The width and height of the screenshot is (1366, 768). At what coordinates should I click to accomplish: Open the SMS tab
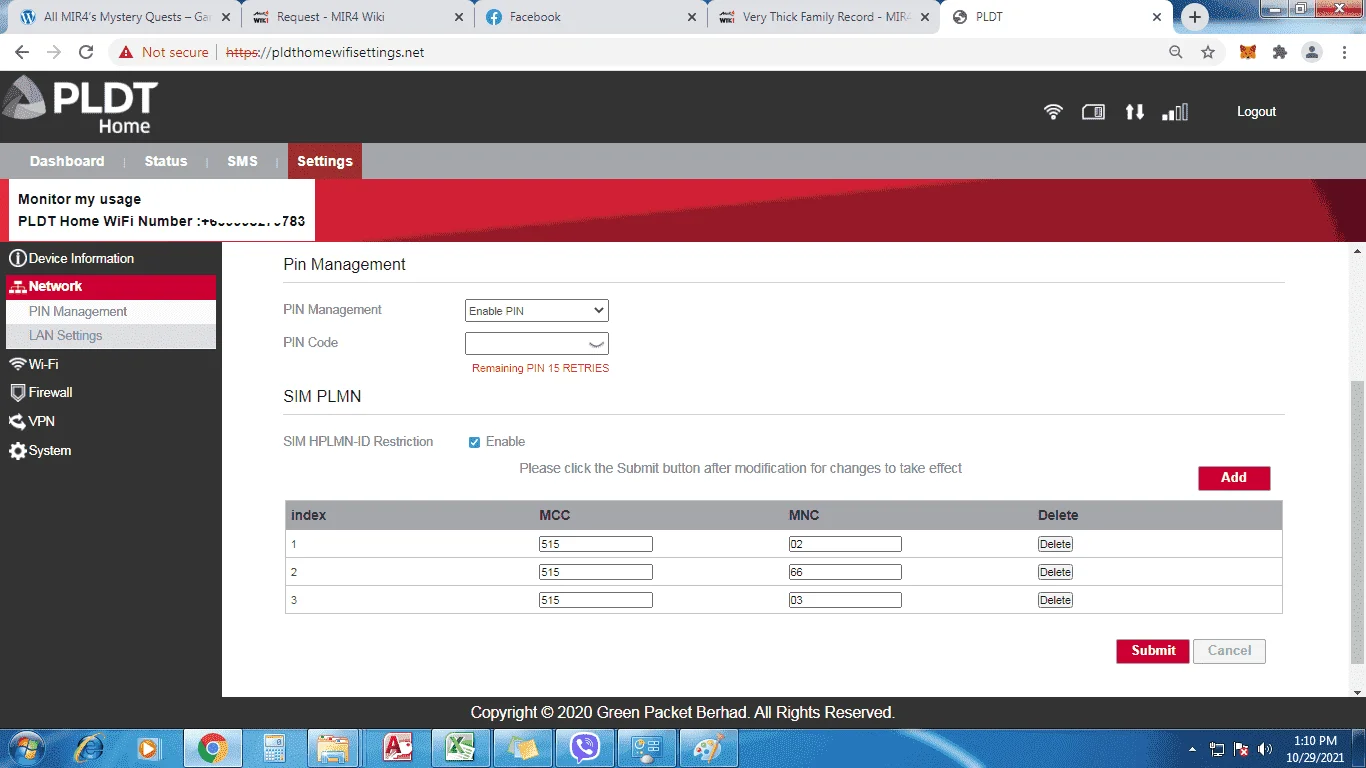click(243, 161)
